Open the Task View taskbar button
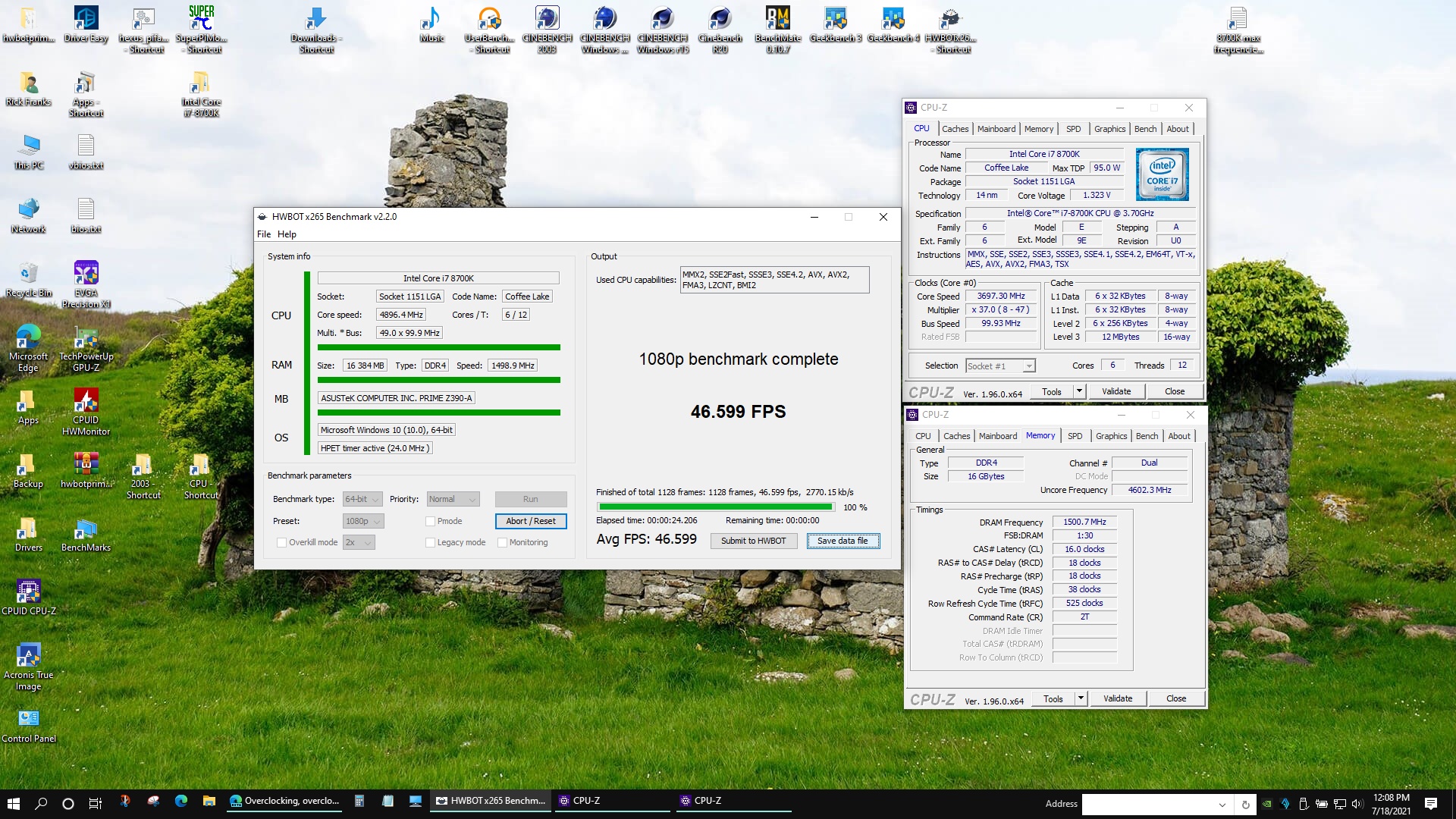The width and height of the screenshot is (1456, 819). pyautogui.click(x=96, y=803)
